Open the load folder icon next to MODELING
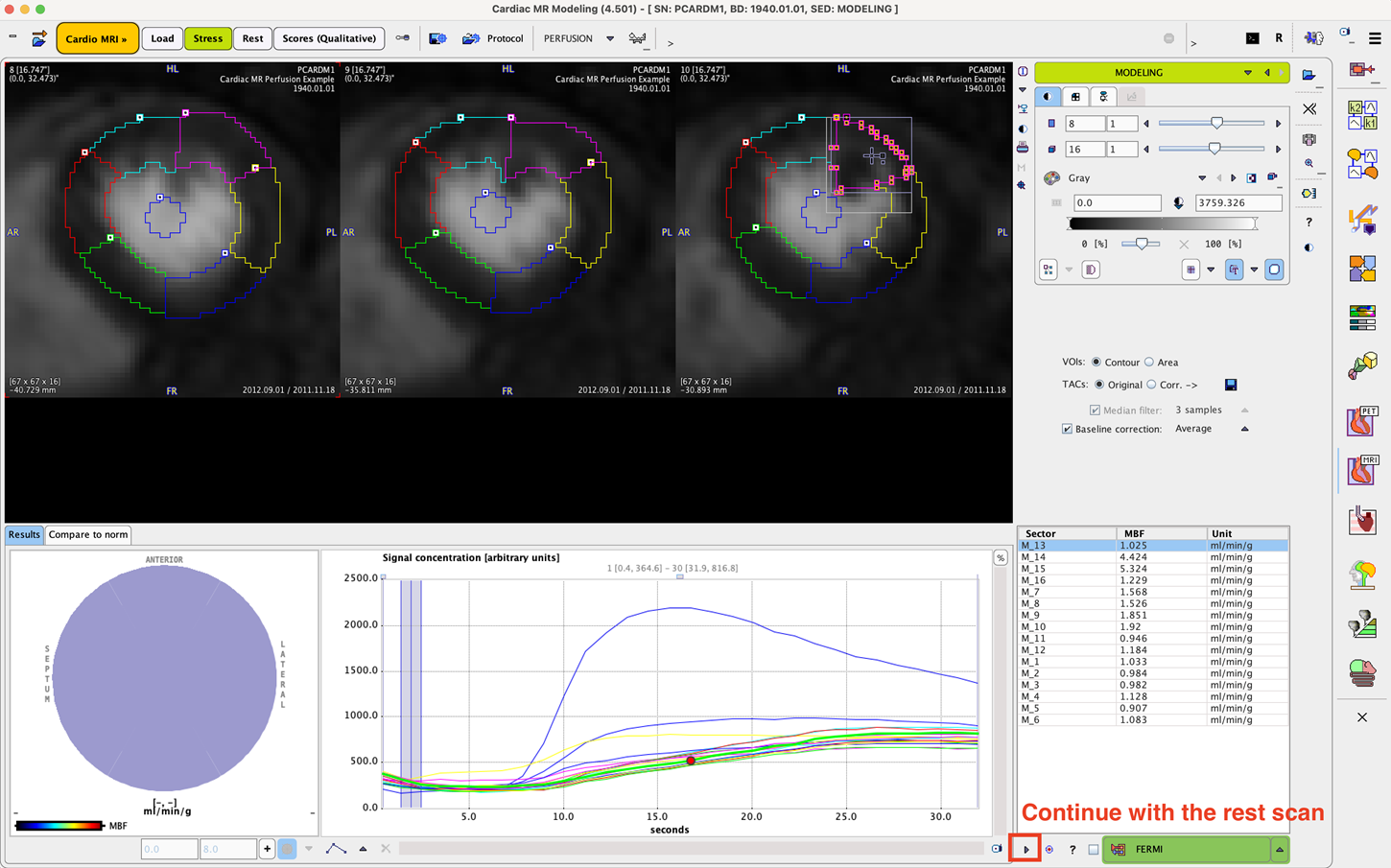Screen dimensions: 1391x868 tap(1309, 74)
